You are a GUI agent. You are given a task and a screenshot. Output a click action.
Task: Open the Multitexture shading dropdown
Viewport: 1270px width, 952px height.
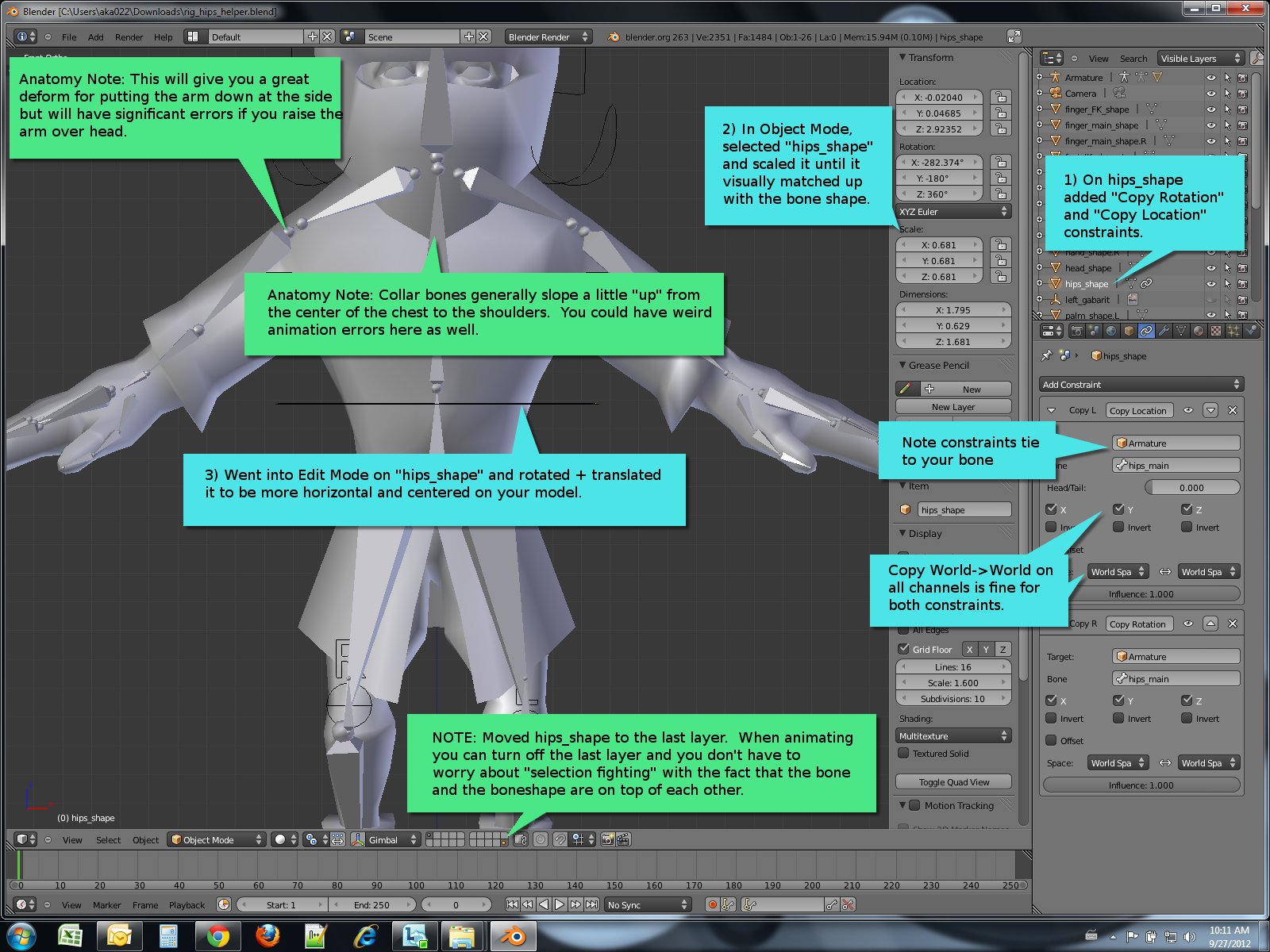pyautogui.click(x=953, y=736)
